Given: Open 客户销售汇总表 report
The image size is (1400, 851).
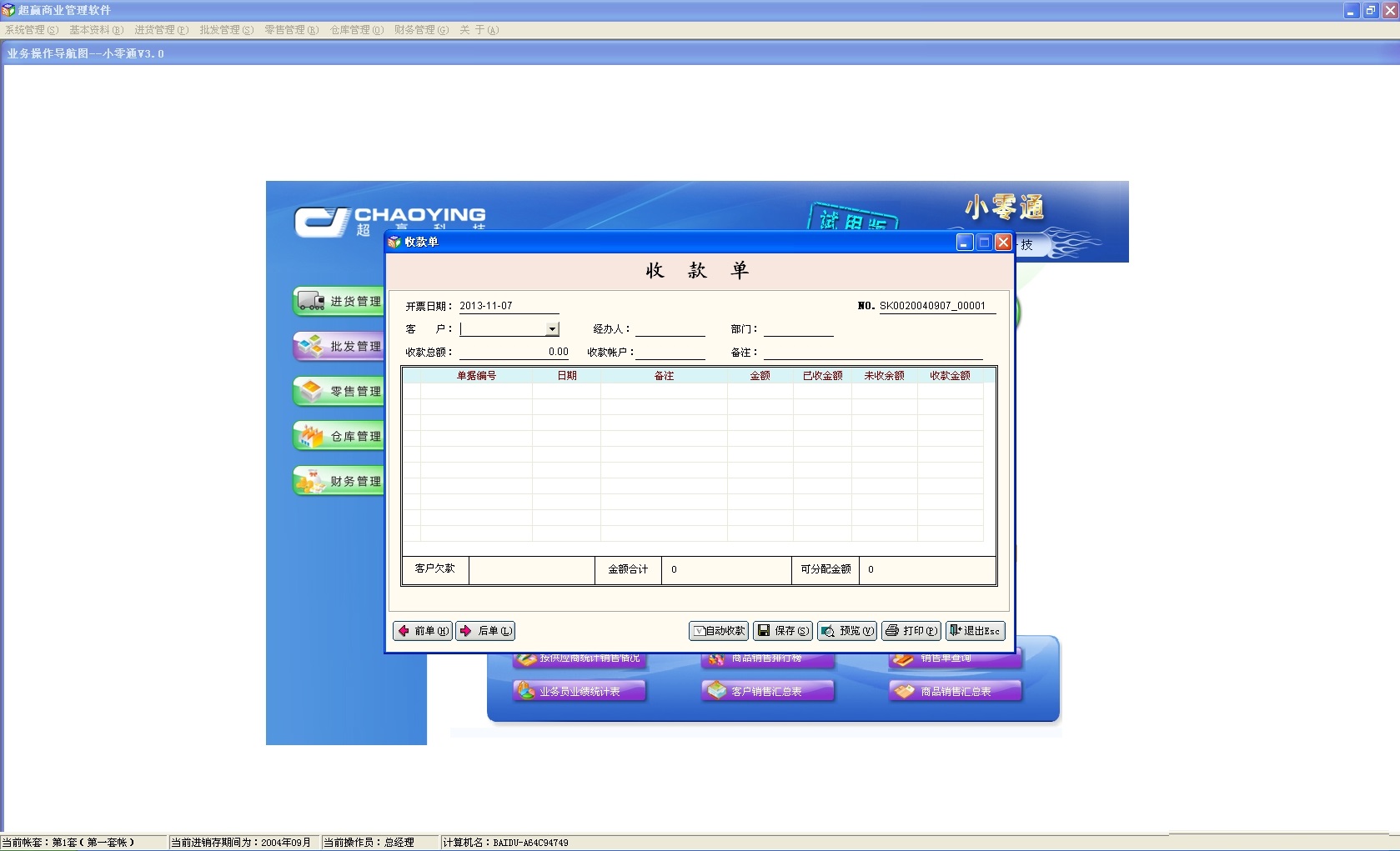Looking at the screenshot, I should 767,691.
